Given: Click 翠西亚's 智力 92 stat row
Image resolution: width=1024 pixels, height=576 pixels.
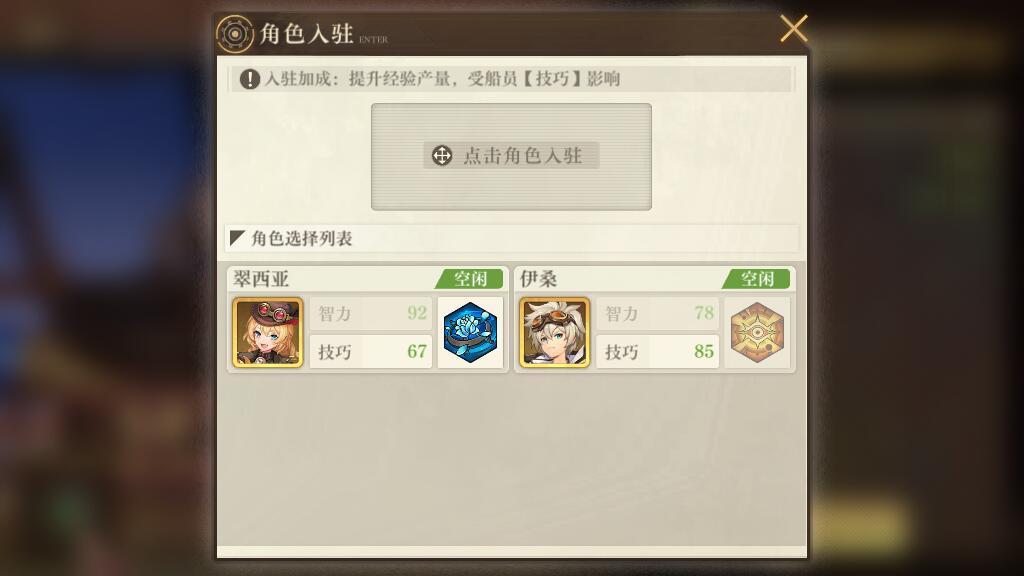Looking at the screenshot, I should tap(371, 313).
